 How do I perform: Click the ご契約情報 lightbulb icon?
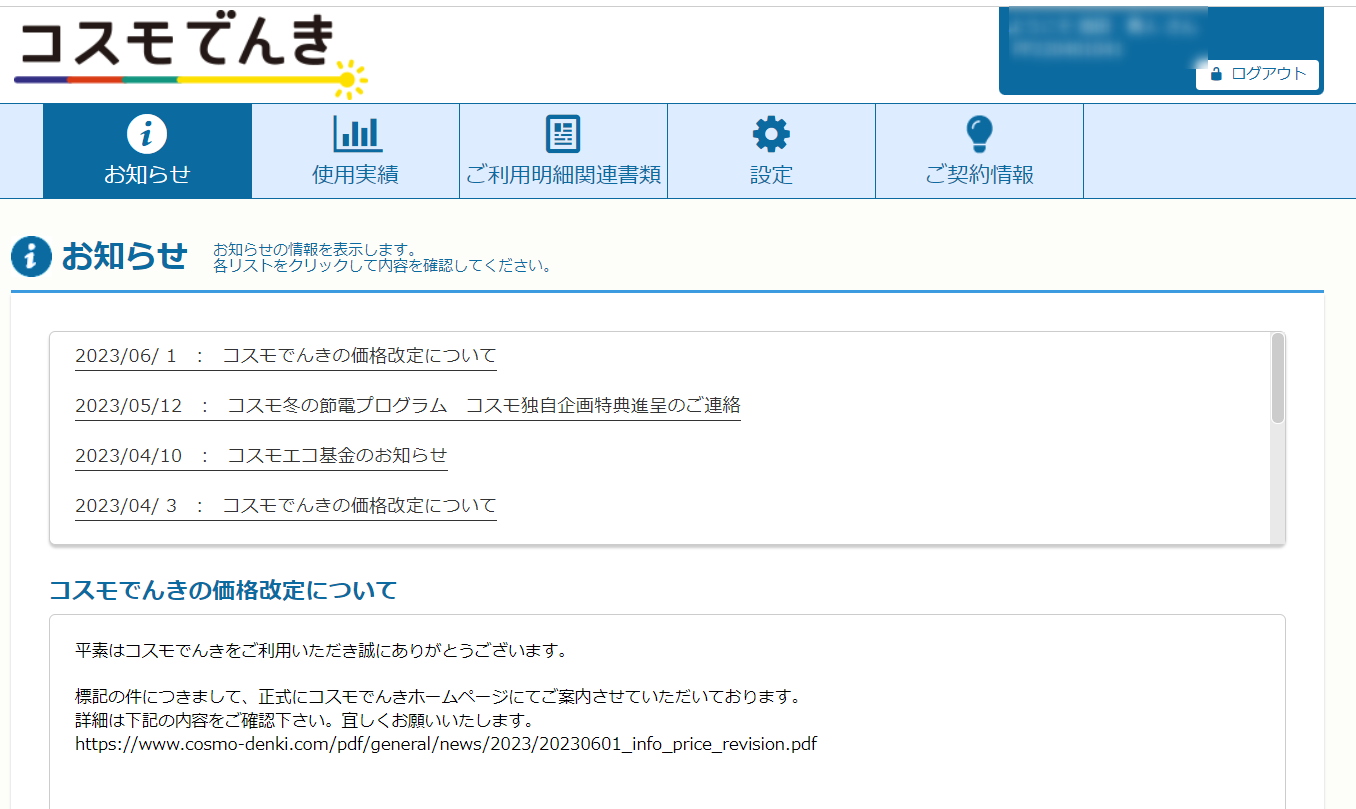click(x=979, y=133)
